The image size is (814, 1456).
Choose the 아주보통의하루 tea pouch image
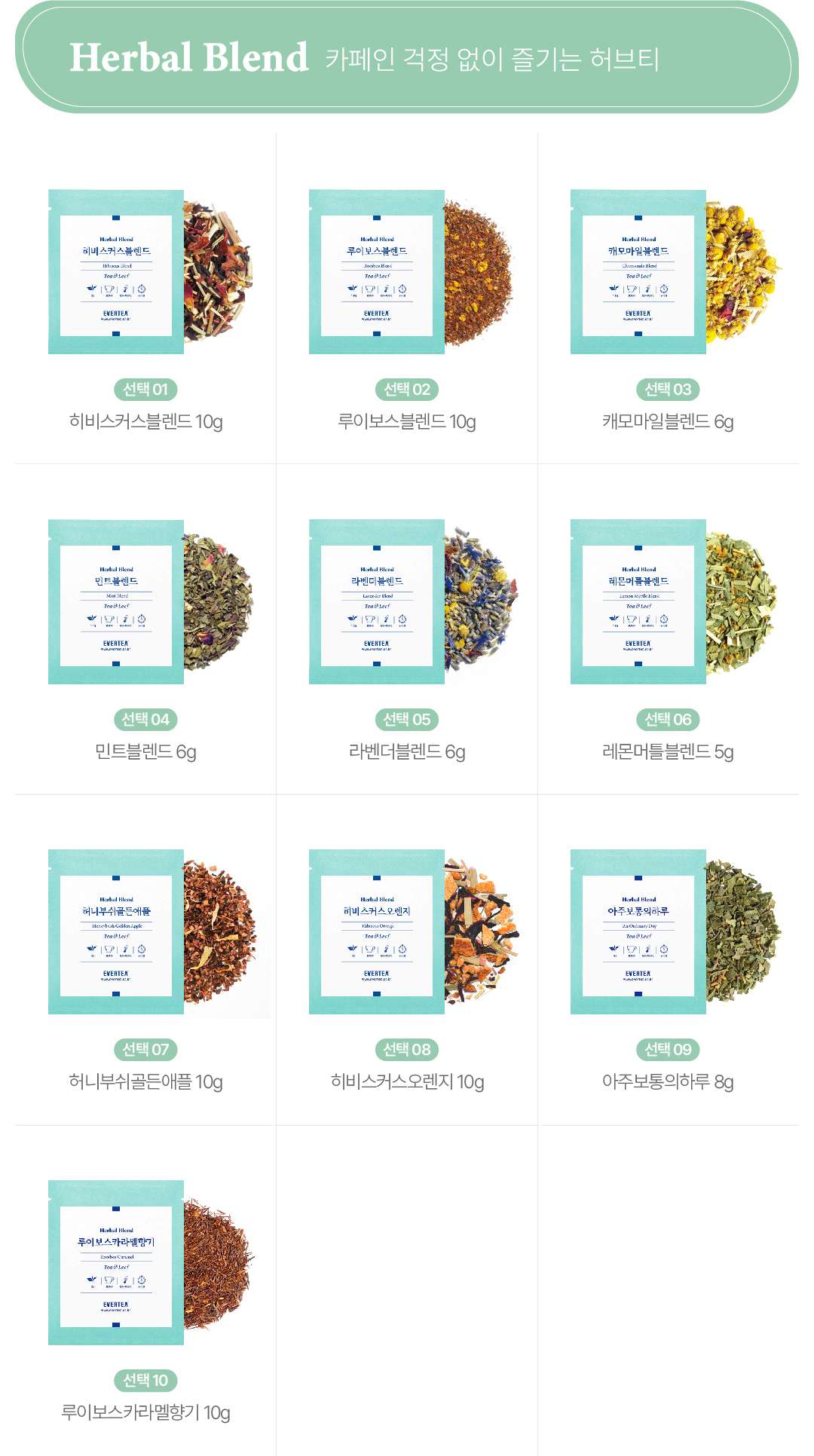638,932
